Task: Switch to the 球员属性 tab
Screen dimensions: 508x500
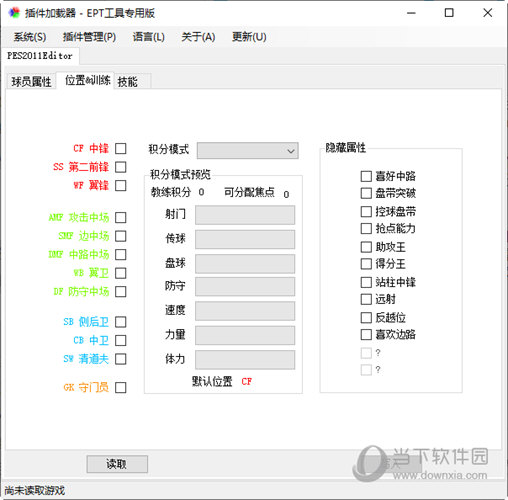Action: (x=31, y=81)
